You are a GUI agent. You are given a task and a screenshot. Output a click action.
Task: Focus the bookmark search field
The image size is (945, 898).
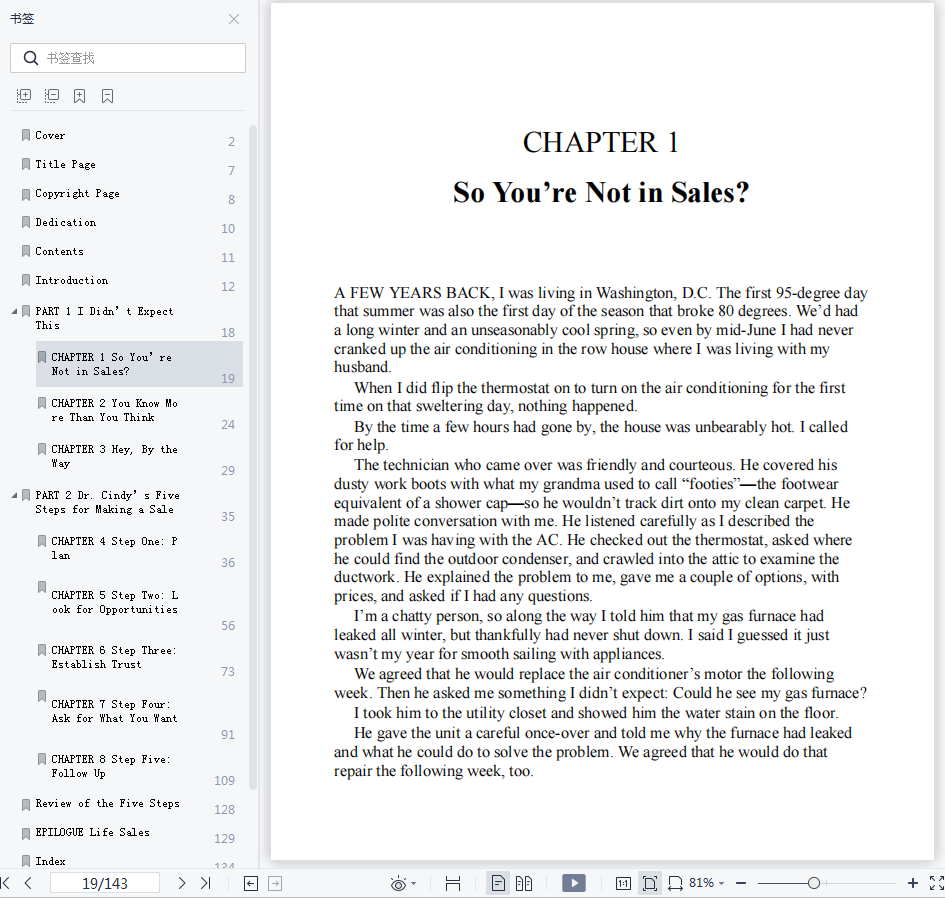pos(128,58)
